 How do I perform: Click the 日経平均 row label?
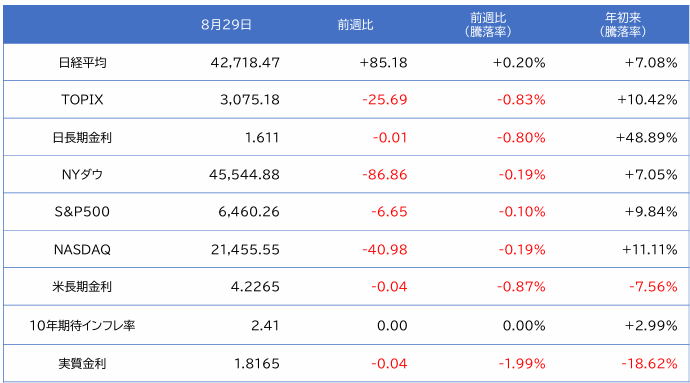click(82, 63)
